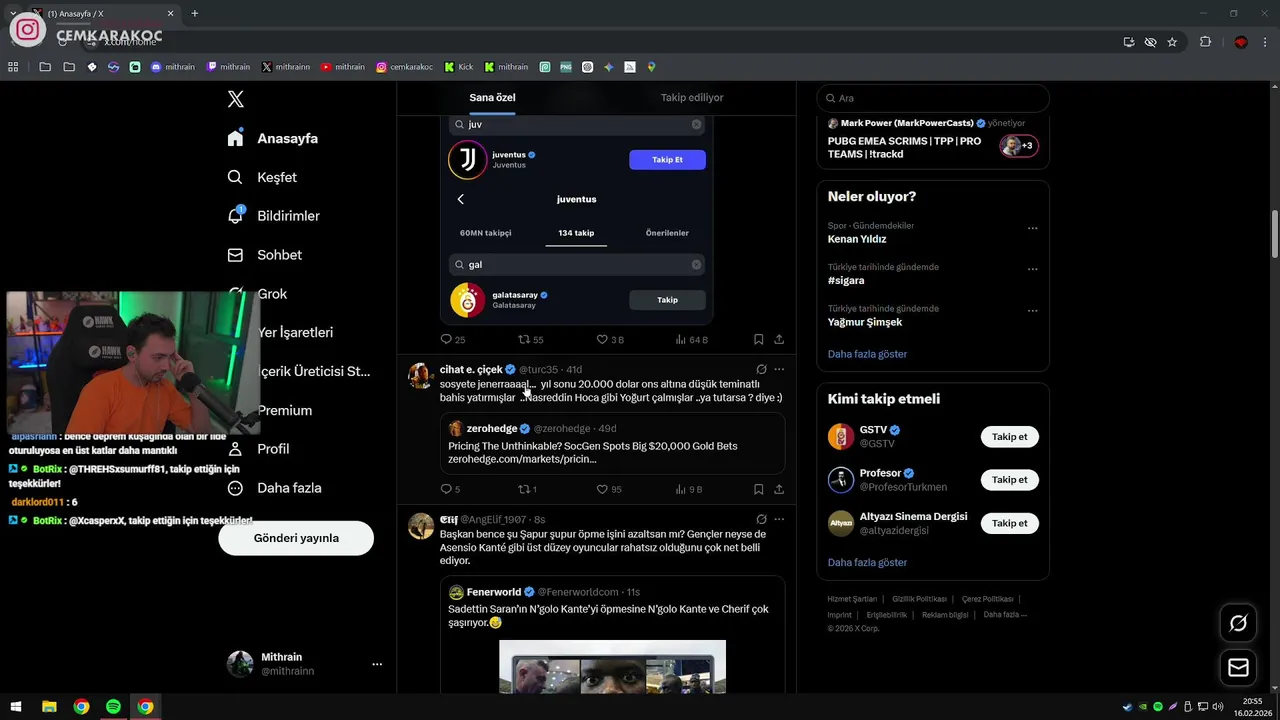Open Yağmur Şimşek trend options
The height and width of the screenshot is (720, 1280).
(1032, 311)
